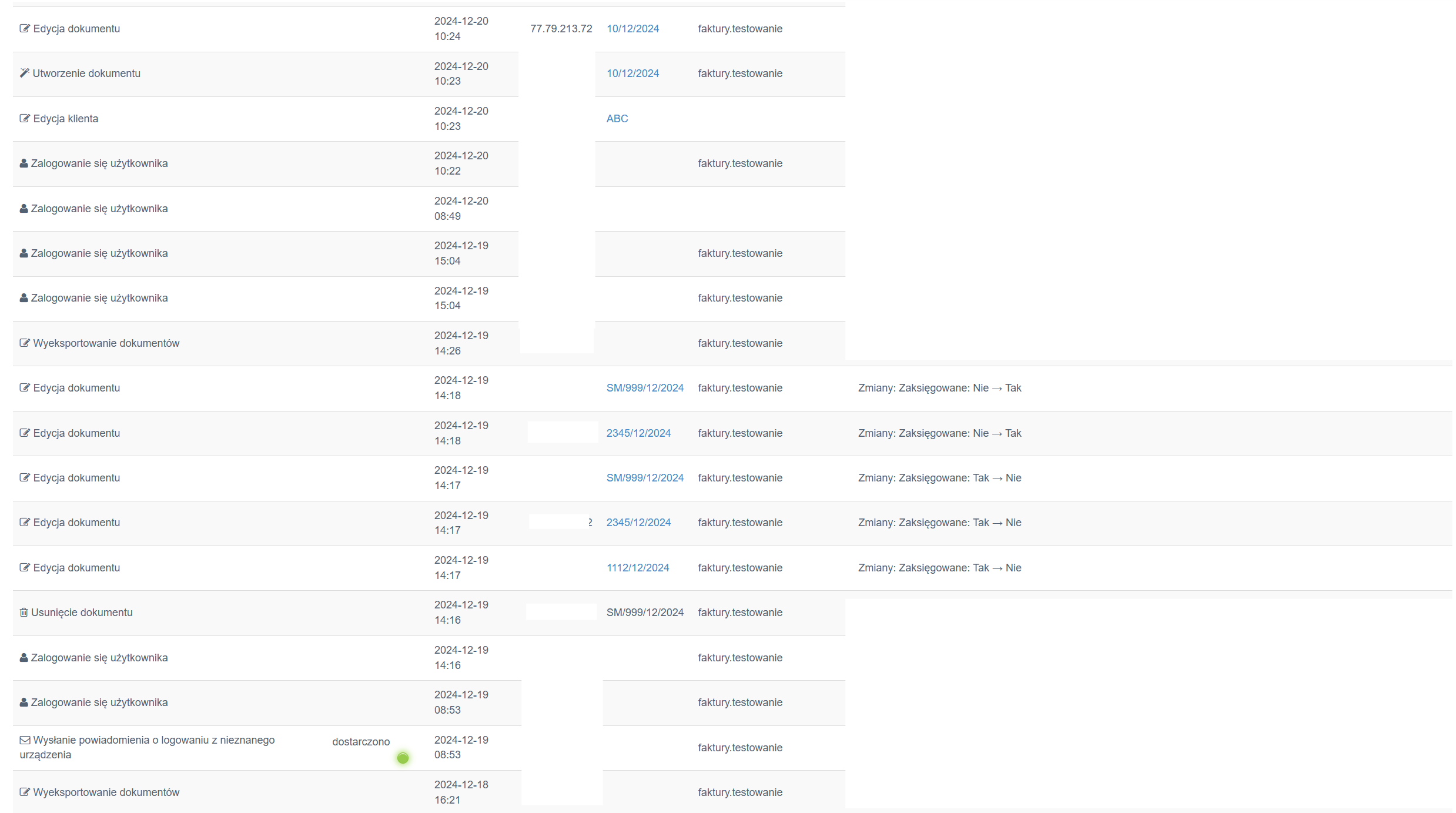Open 2345/12/2024 link in the Tak → Nie row

(x=638, y=523)
